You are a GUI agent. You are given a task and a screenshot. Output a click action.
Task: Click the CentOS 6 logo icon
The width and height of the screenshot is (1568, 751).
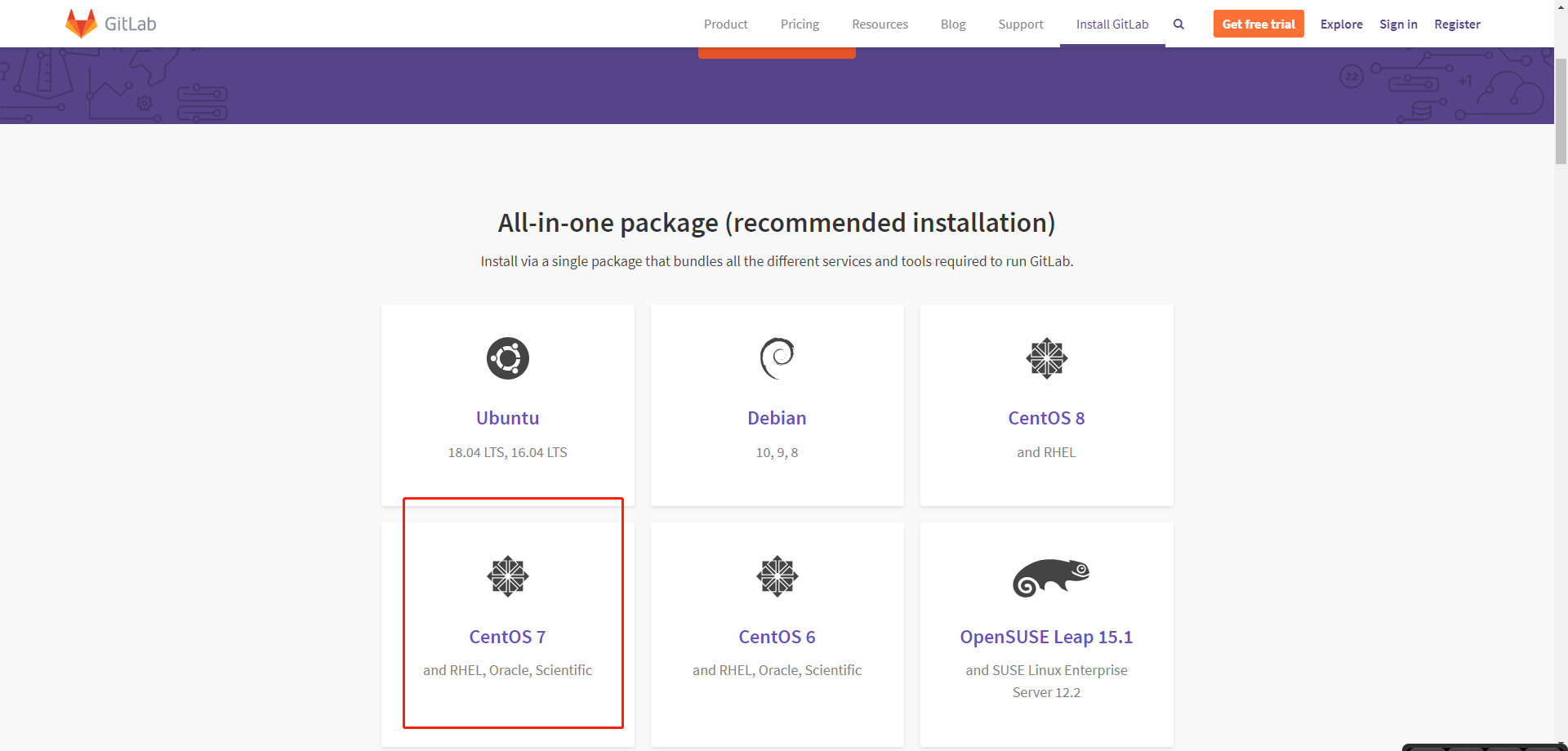(777, 576)
